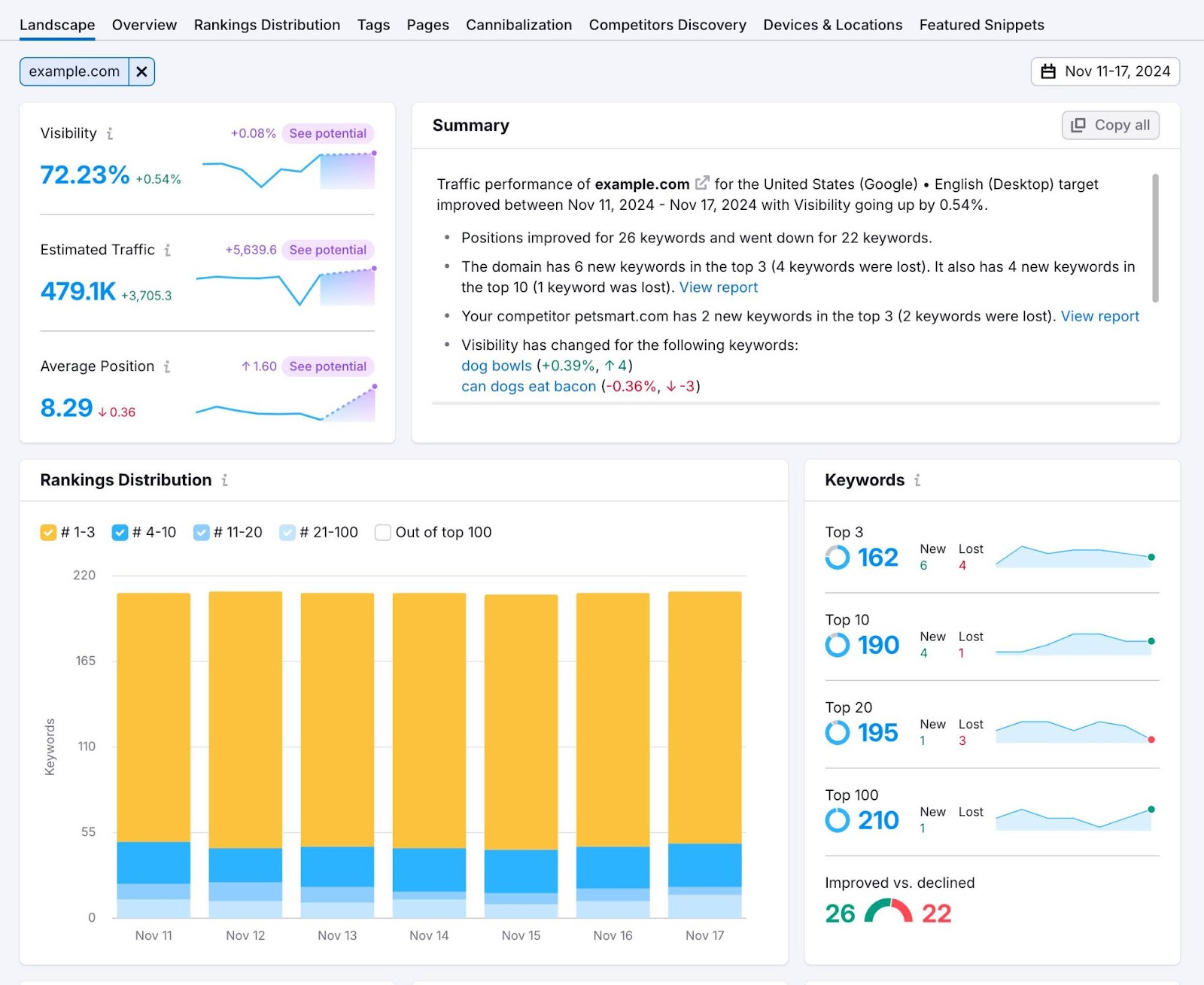Uncheck the # 21-100 rankings filter

click(287, 532)
